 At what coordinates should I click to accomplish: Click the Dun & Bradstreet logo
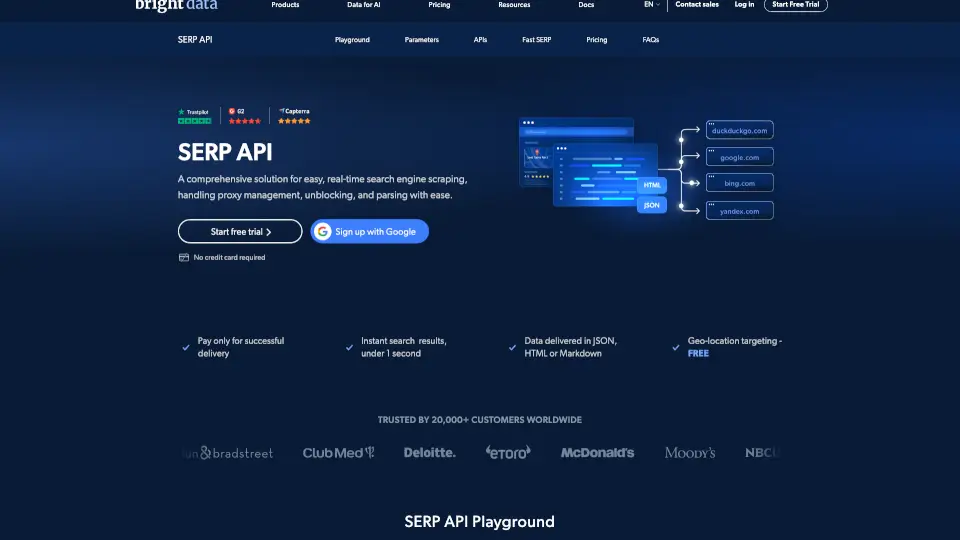pos(228,453)
